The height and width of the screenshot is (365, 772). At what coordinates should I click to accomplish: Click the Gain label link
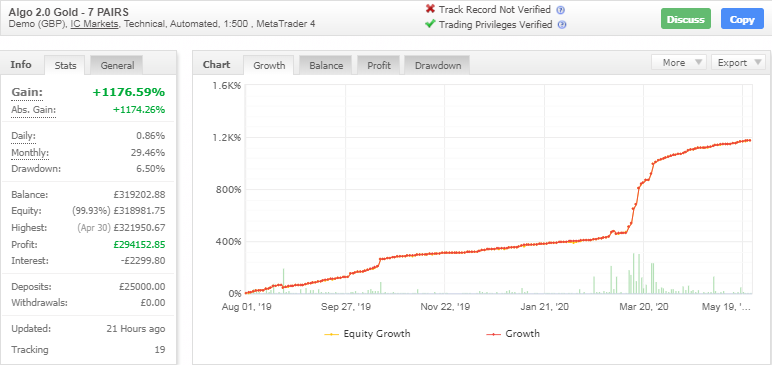point(27,93)
